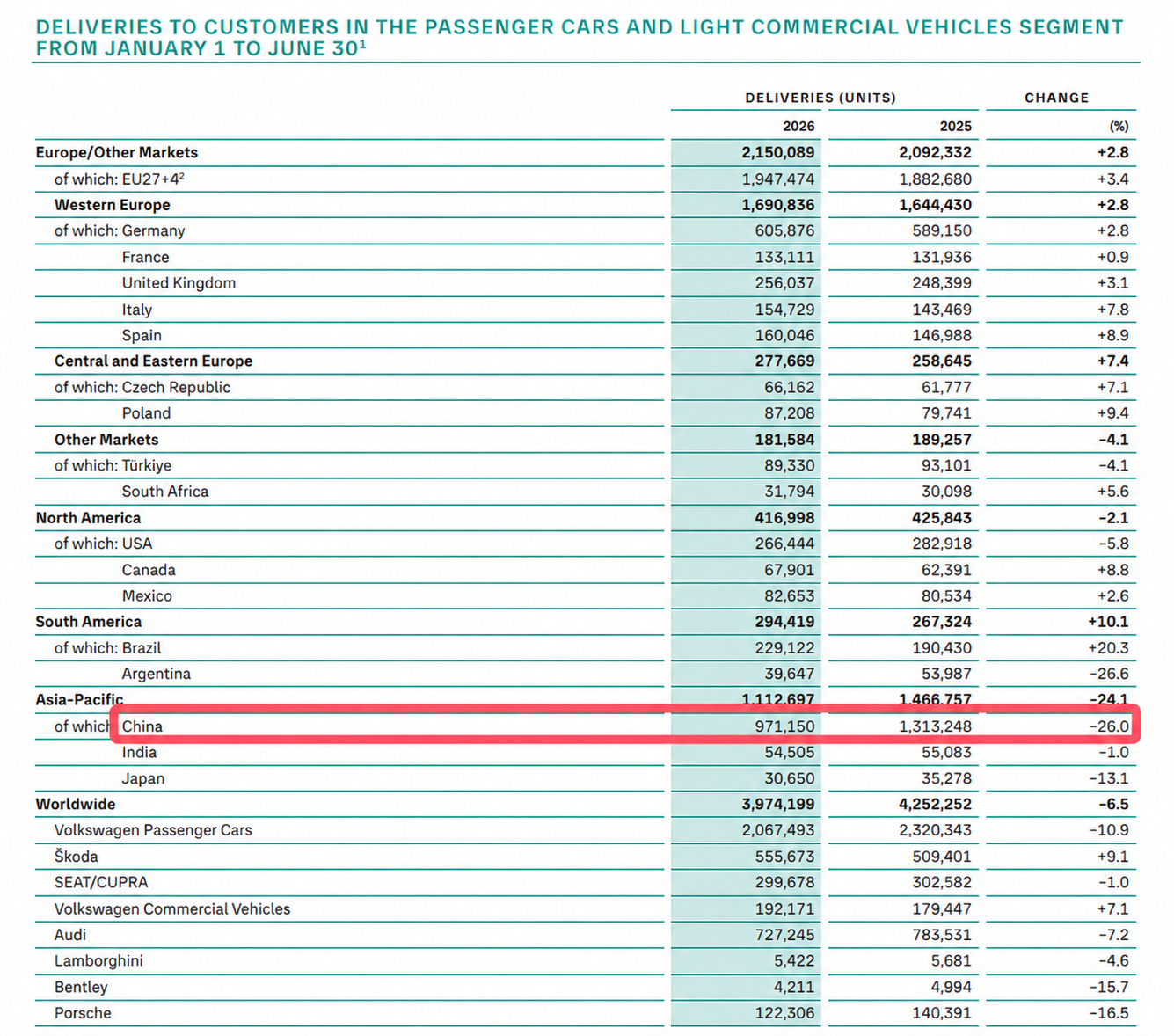Screen dimensions: 1174x1036
Task: Select the -26.6 change for Argentina
Action: pos(1109,674)
